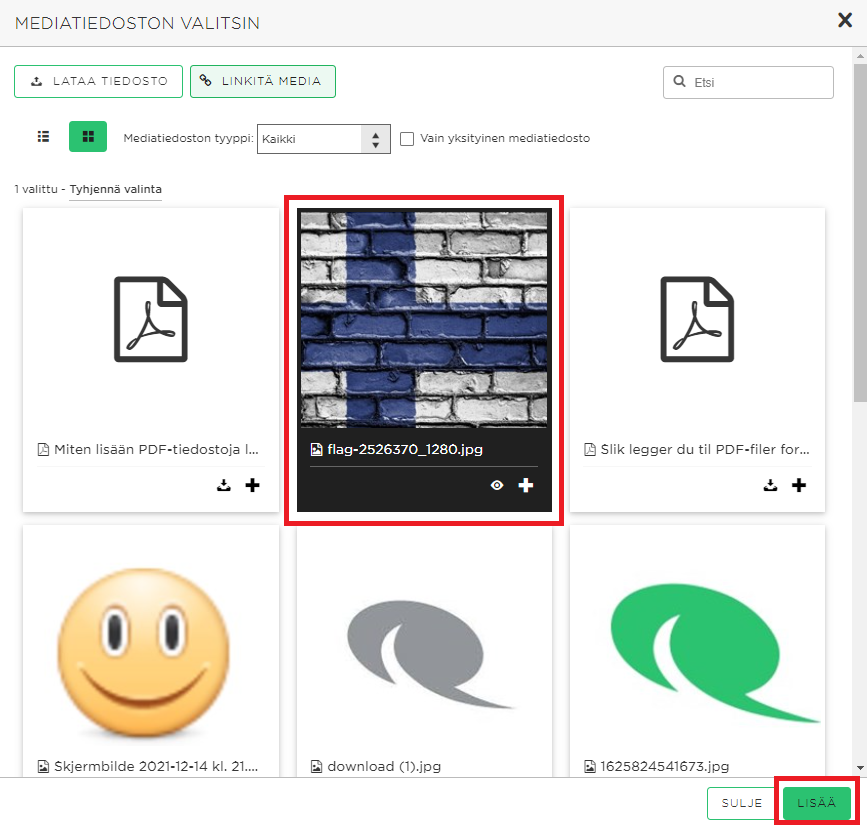Viewport: 867px width, 826px height.
Task: Enable Vain yksityinen mediatiedosto checkbox
Action: tap(407, 139)
